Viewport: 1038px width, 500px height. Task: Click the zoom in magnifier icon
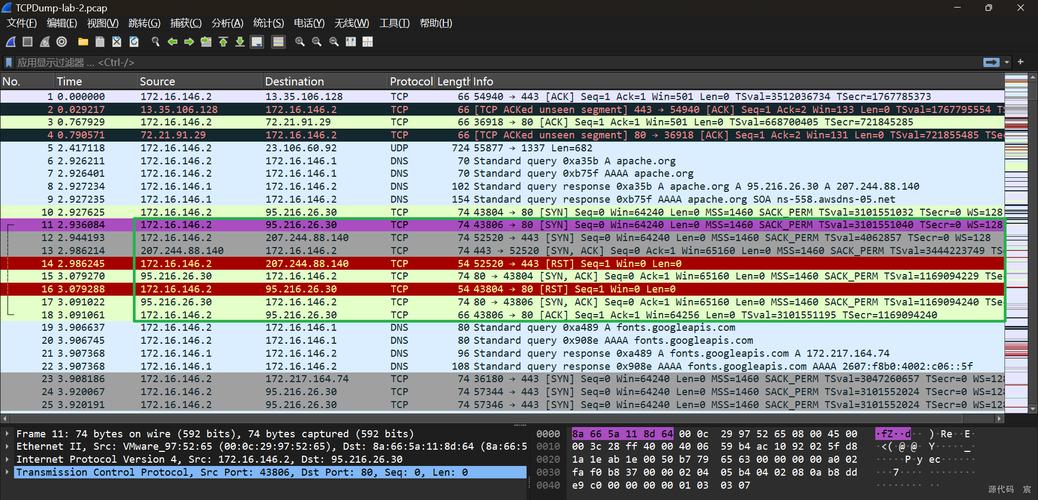tap(299, 42)
